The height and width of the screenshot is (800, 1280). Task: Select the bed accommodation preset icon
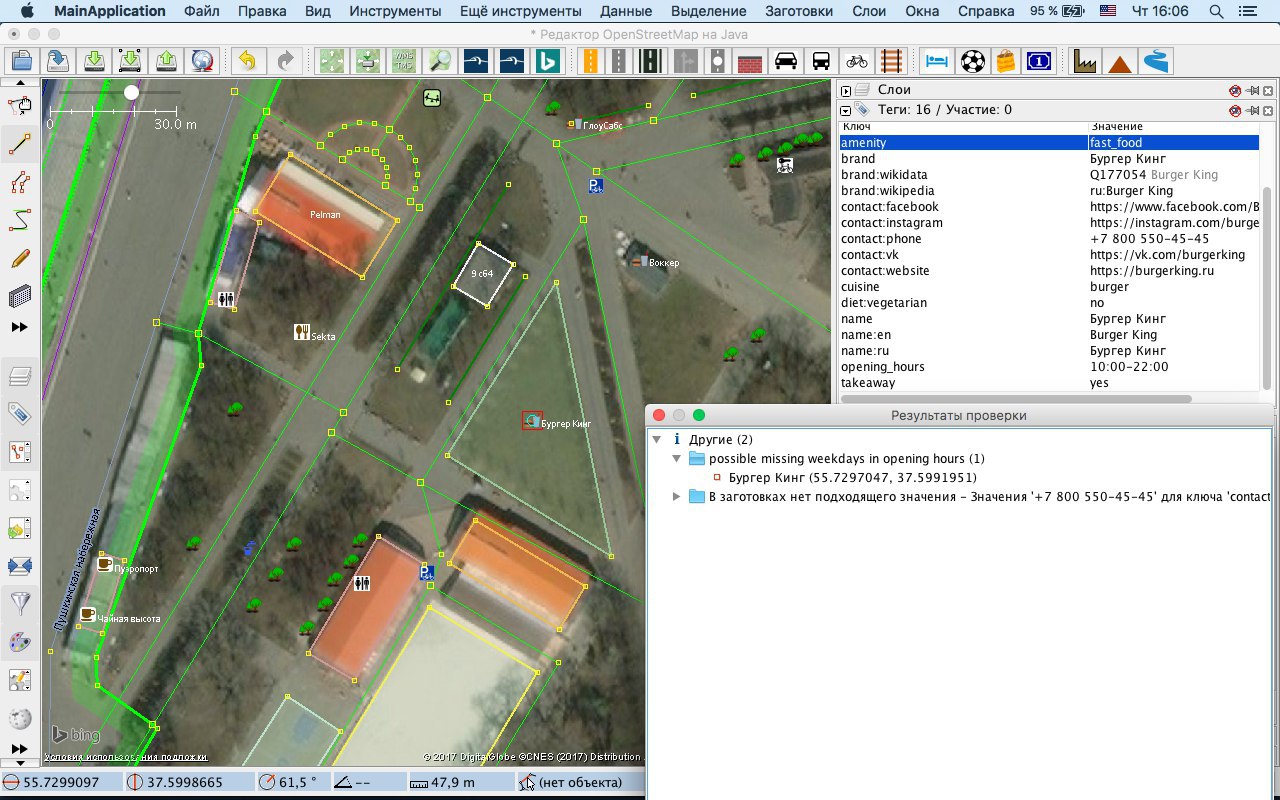point(936,61)
